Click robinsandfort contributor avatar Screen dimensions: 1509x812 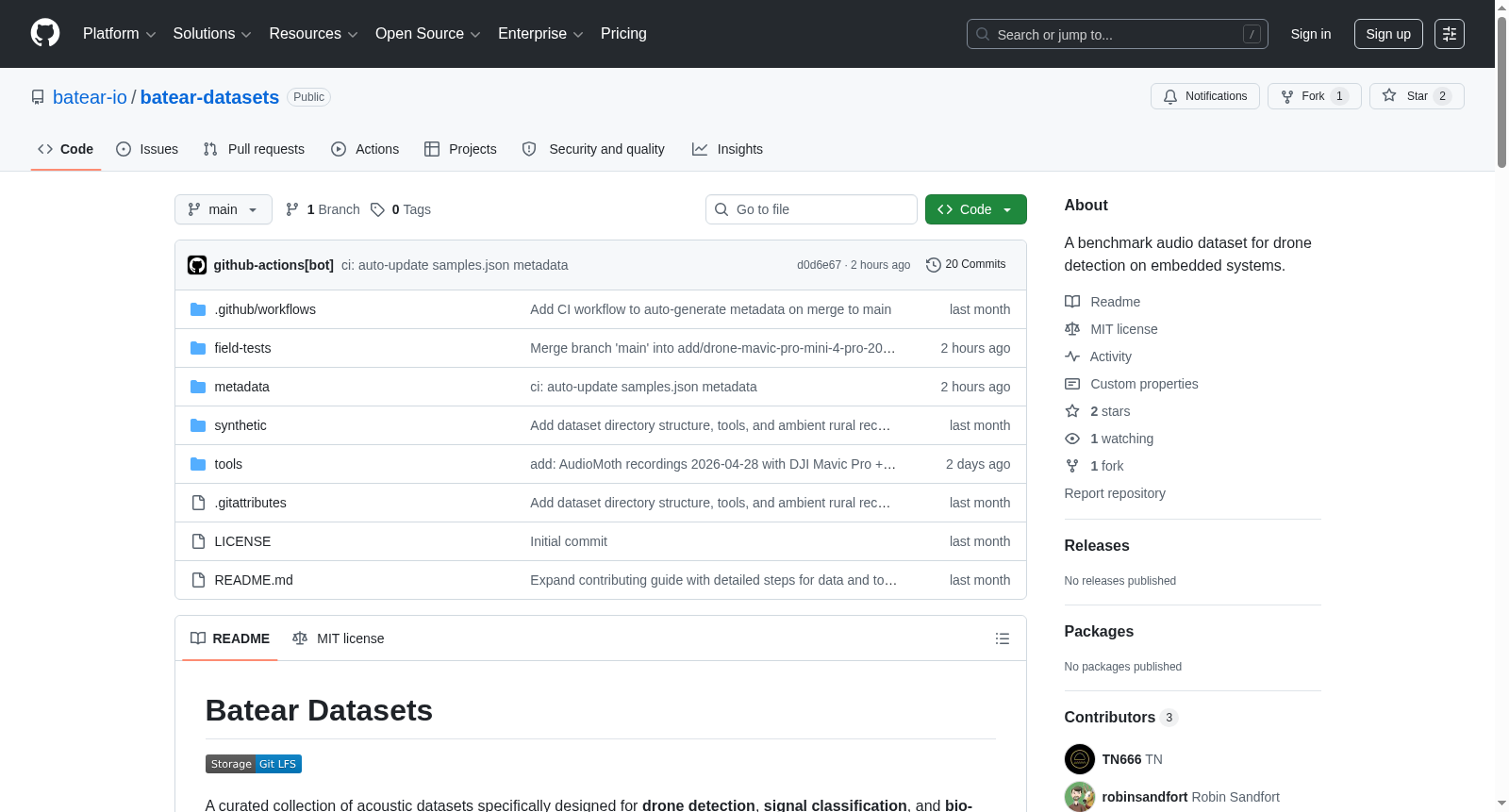click(1080, 797)
